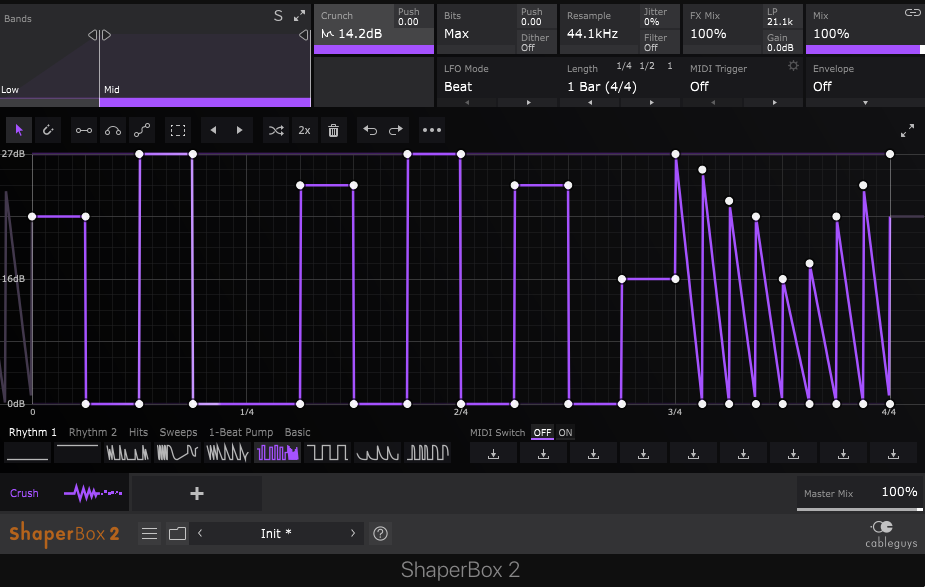Click the Init * preset name
The image size is (925, 587).
pyautogui.click(x=276, y=534)
